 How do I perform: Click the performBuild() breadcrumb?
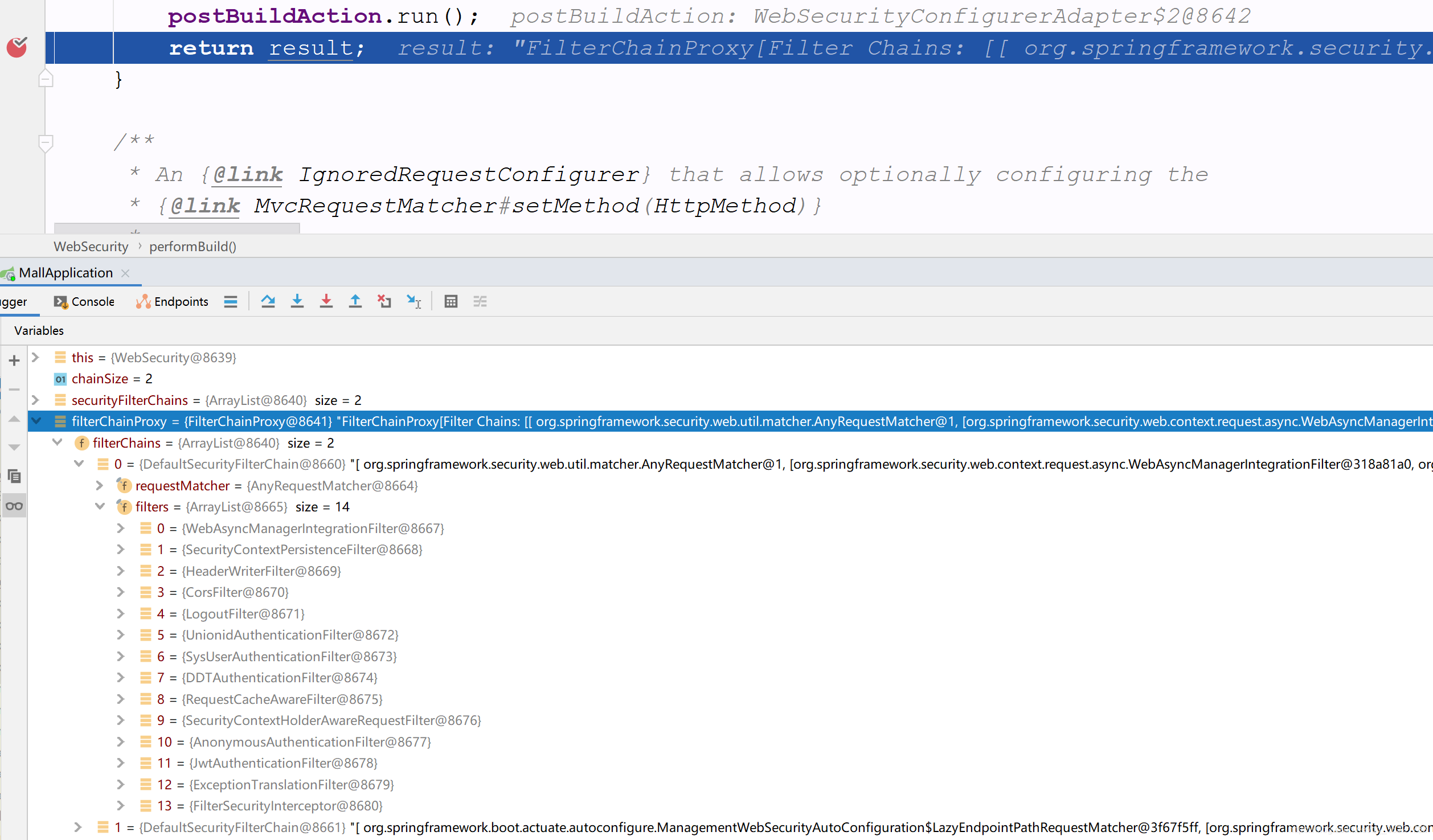pos(193,247)
